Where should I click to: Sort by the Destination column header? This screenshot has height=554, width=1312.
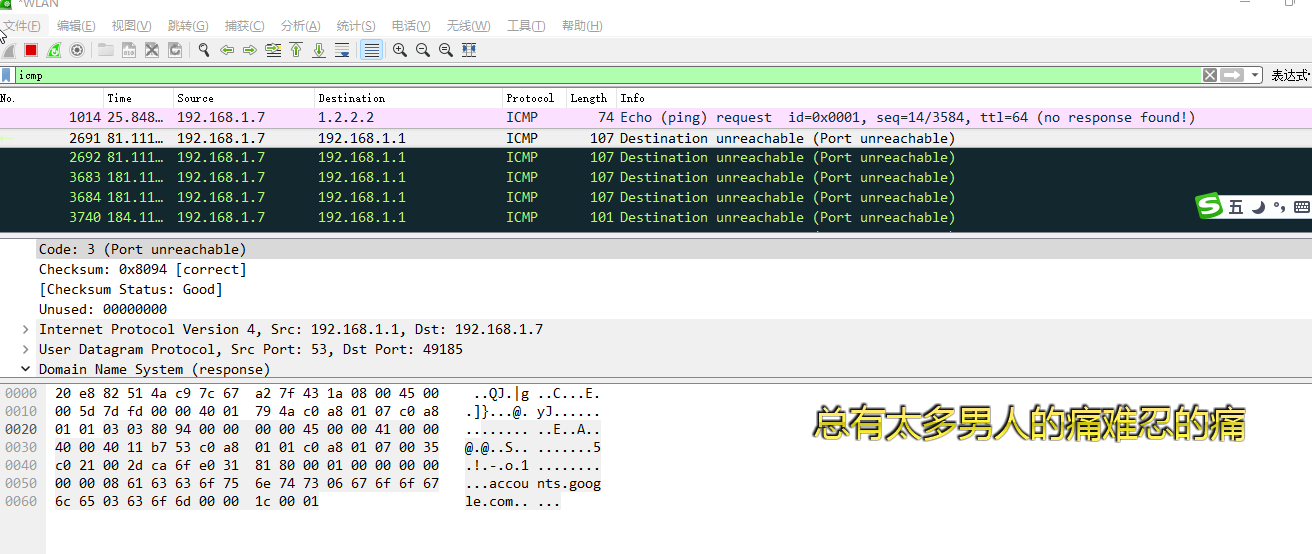pos(409,98)
